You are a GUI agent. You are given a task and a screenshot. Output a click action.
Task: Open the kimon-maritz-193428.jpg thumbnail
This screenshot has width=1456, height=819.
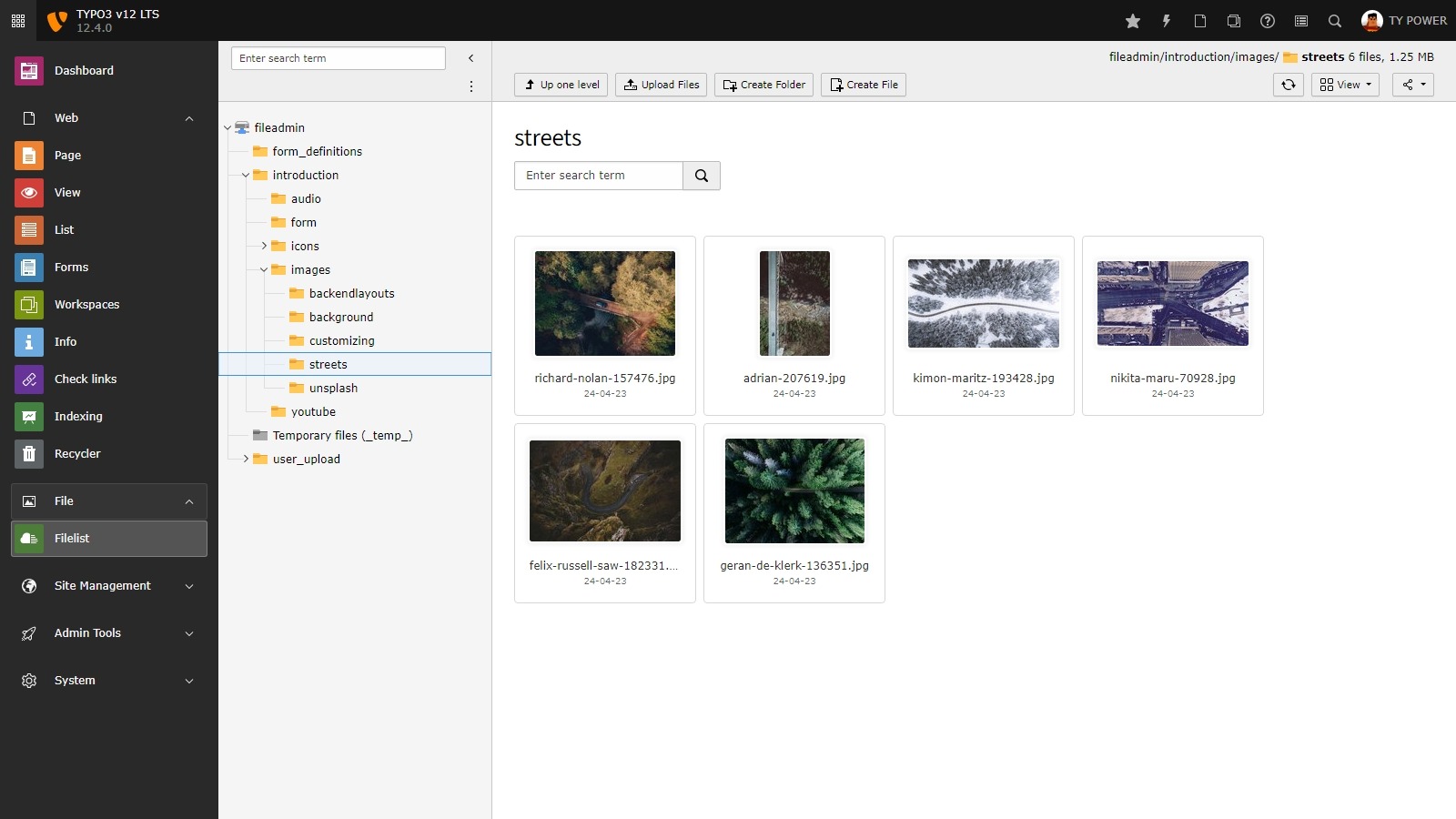pos(983,304)
